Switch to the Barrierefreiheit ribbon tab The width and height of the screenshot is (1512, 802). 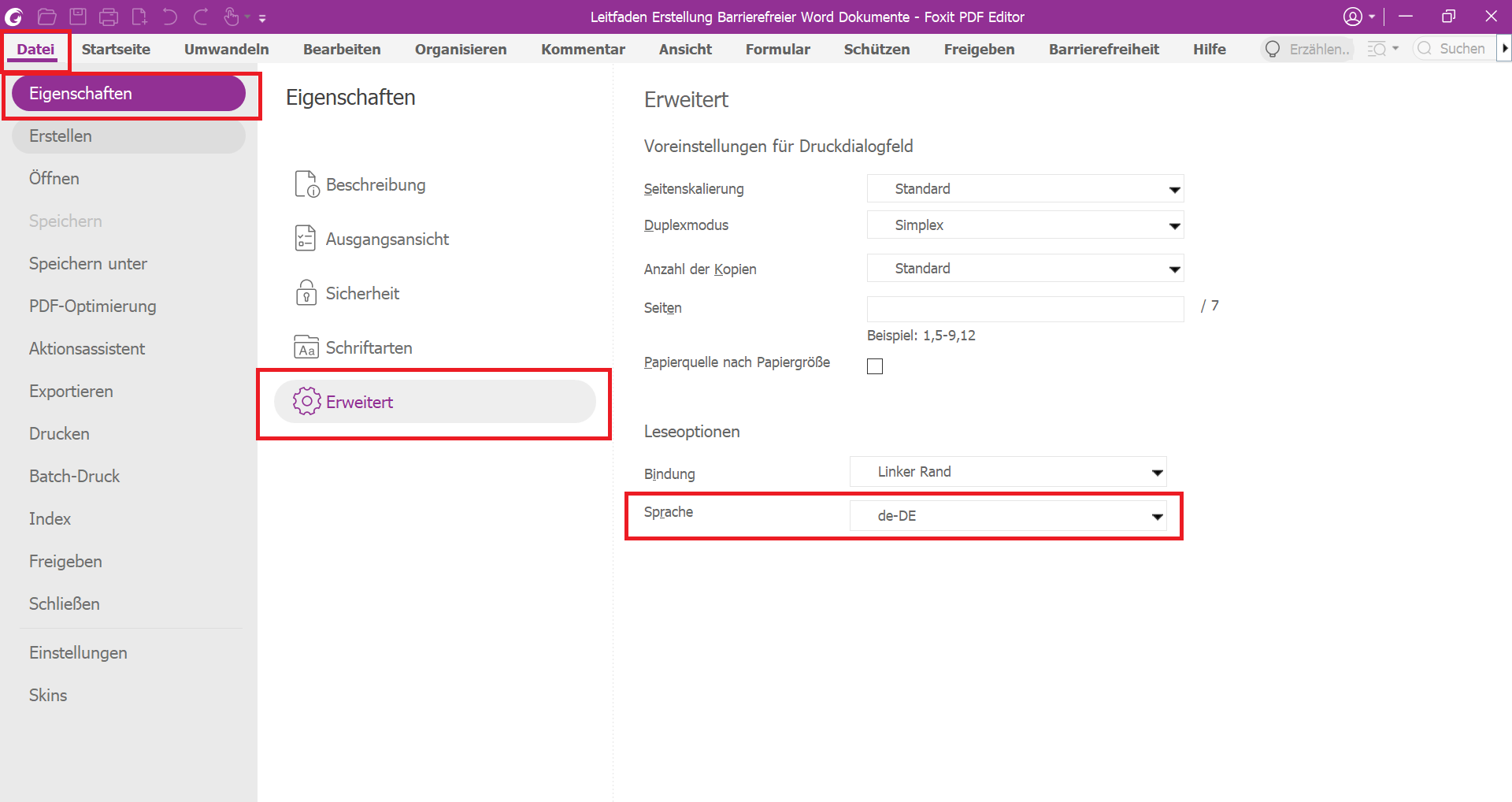[x=1103, y=49]
